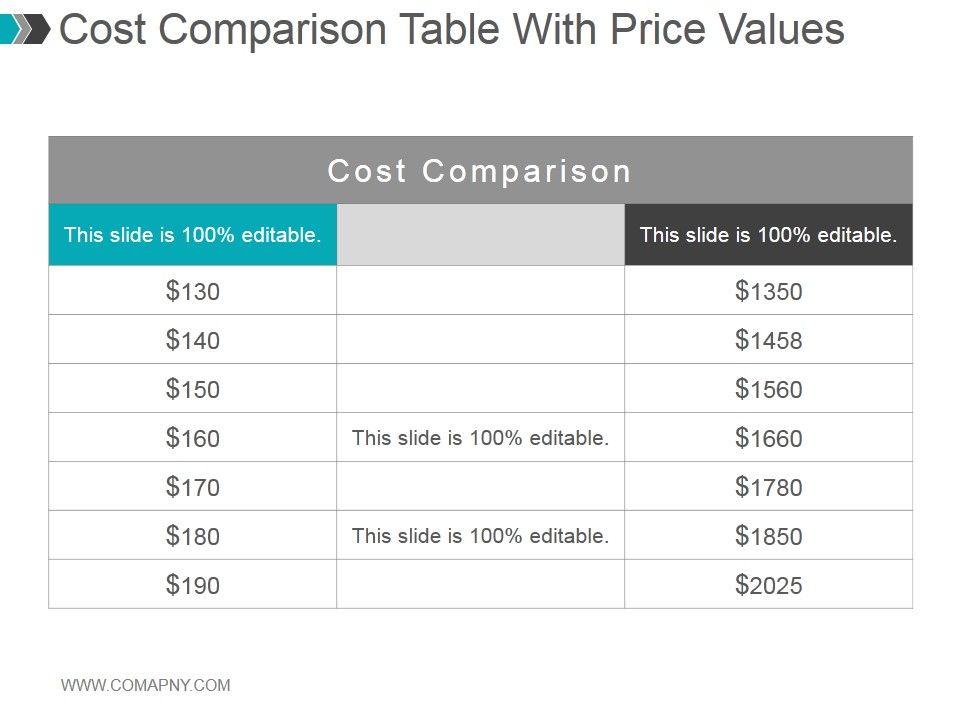Select the teal header cell
The image size is (960, 720).
tap(193, 235)
